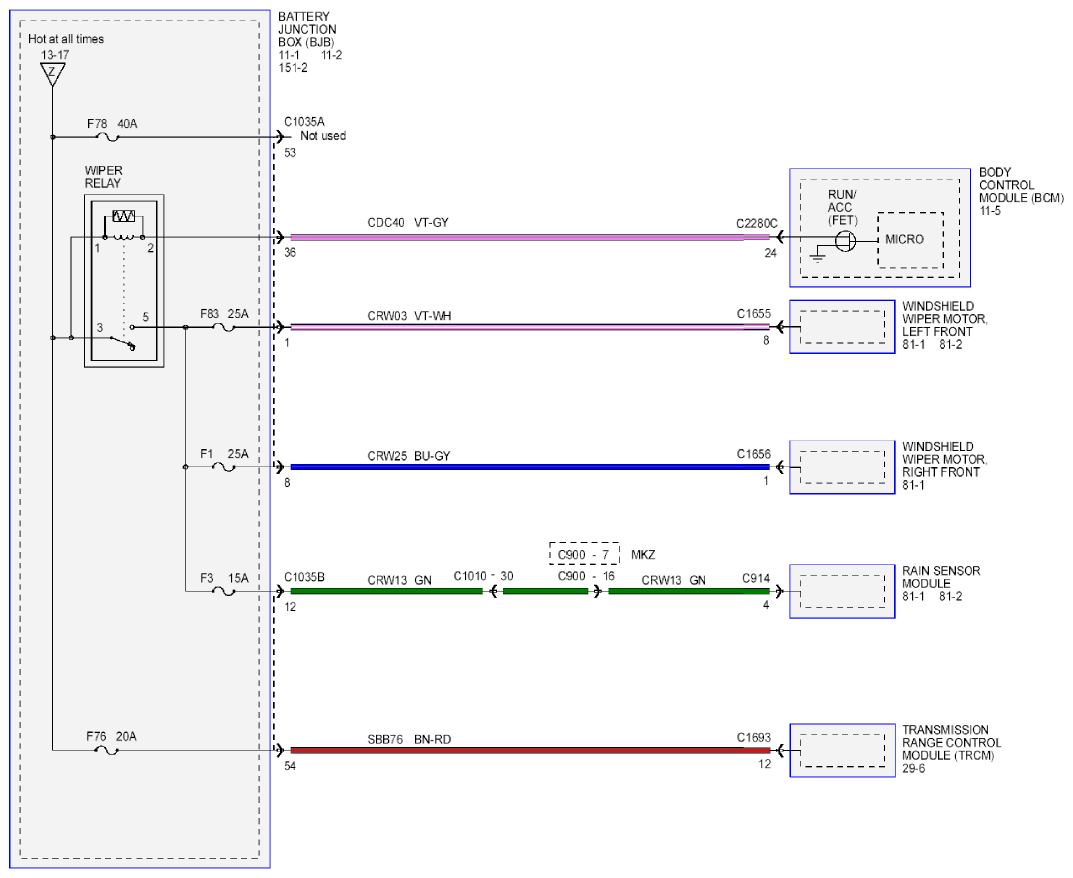The width and height of the screenshot is (1073, 878).
Task: Click the F78 40A fuse symbol
Action: click(109, 138)
